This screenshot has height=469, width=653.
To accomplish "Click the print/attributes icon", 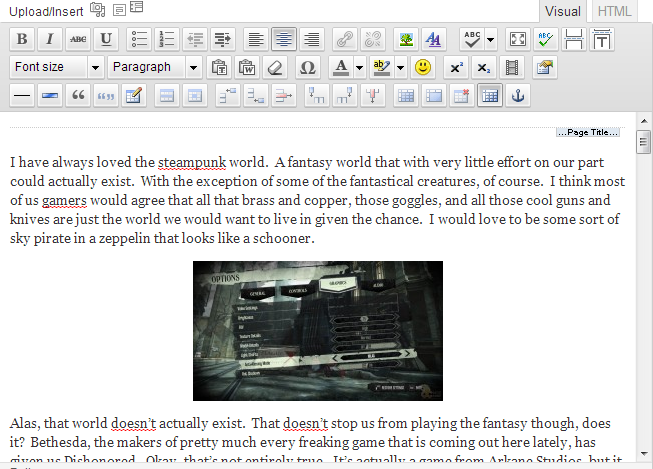I will pyautogui.click(x=545, y=67).
